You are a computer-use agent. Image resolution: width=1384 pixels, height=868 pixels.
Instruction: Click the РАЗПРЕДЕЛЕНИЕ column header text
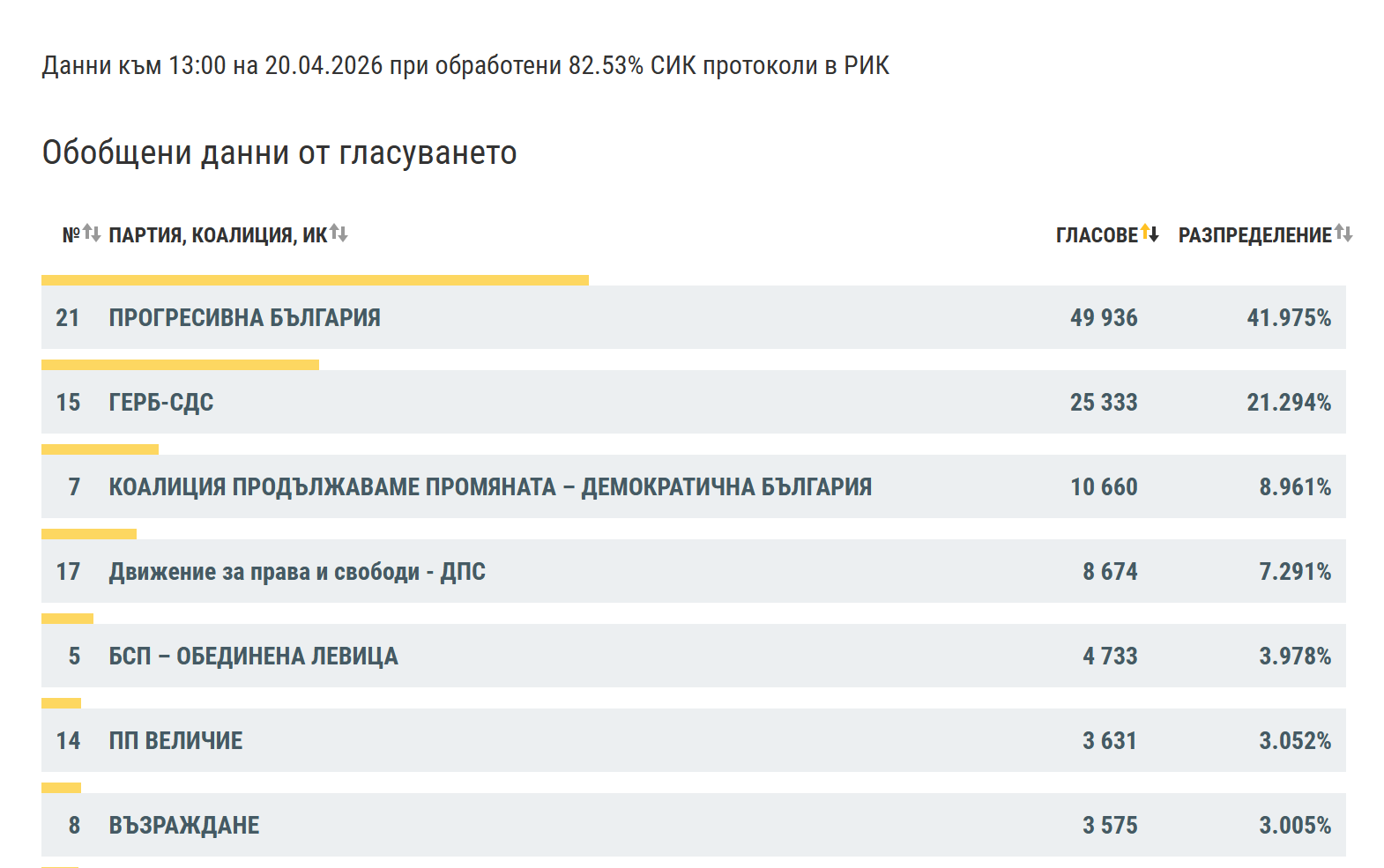tap(1255, 235)
